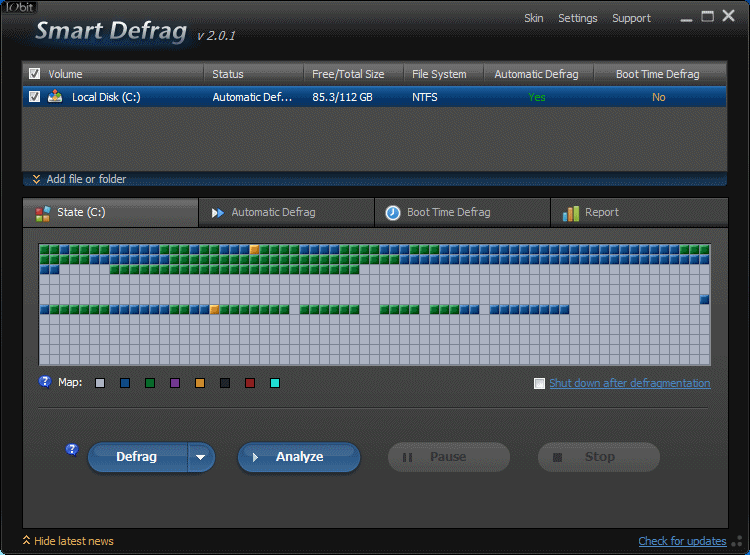The image size is (750, 555).
Task: Click the purple map legend swatch
Action: 175,383
